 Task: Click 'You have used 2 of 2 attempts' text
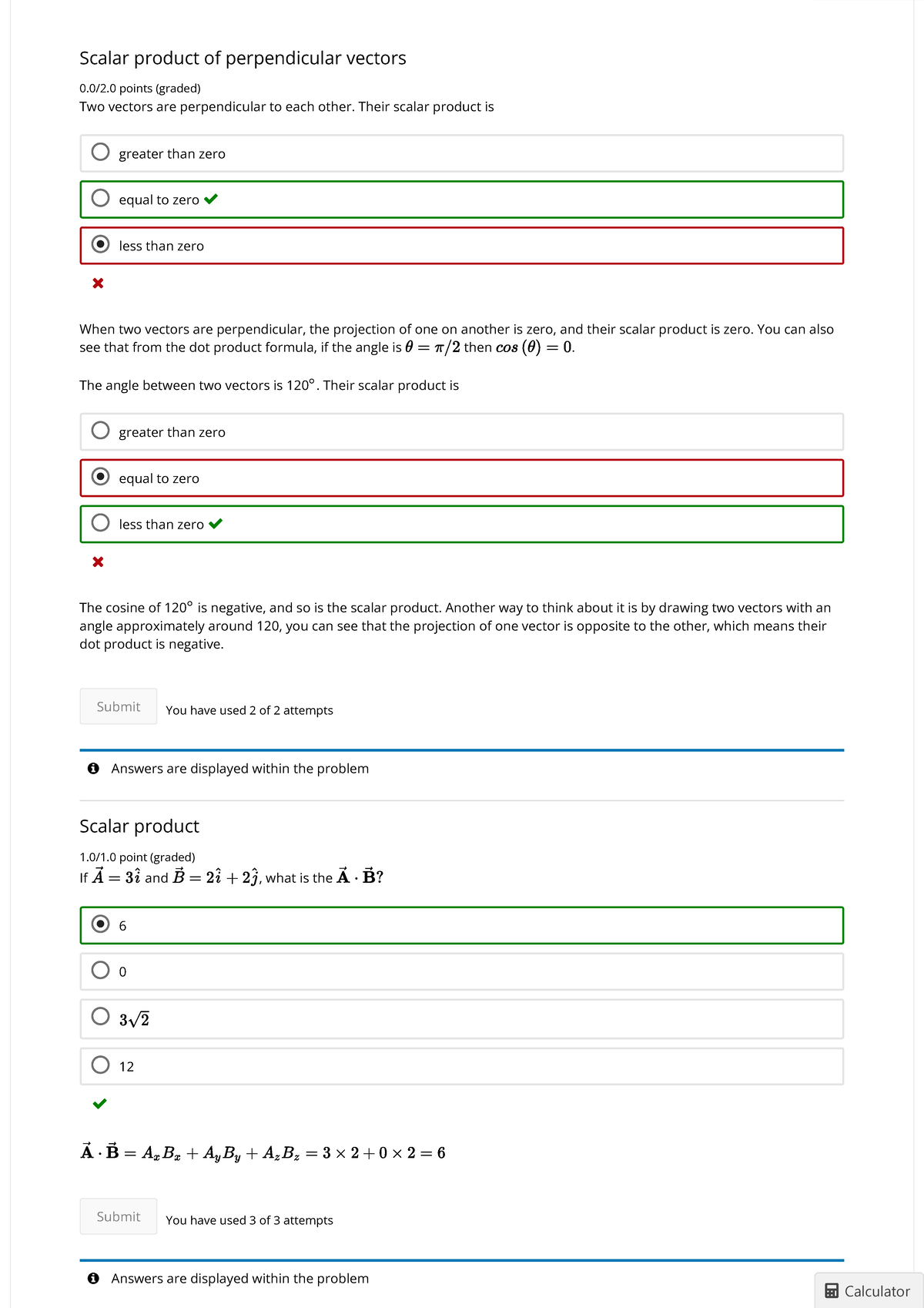coord(249,709)
